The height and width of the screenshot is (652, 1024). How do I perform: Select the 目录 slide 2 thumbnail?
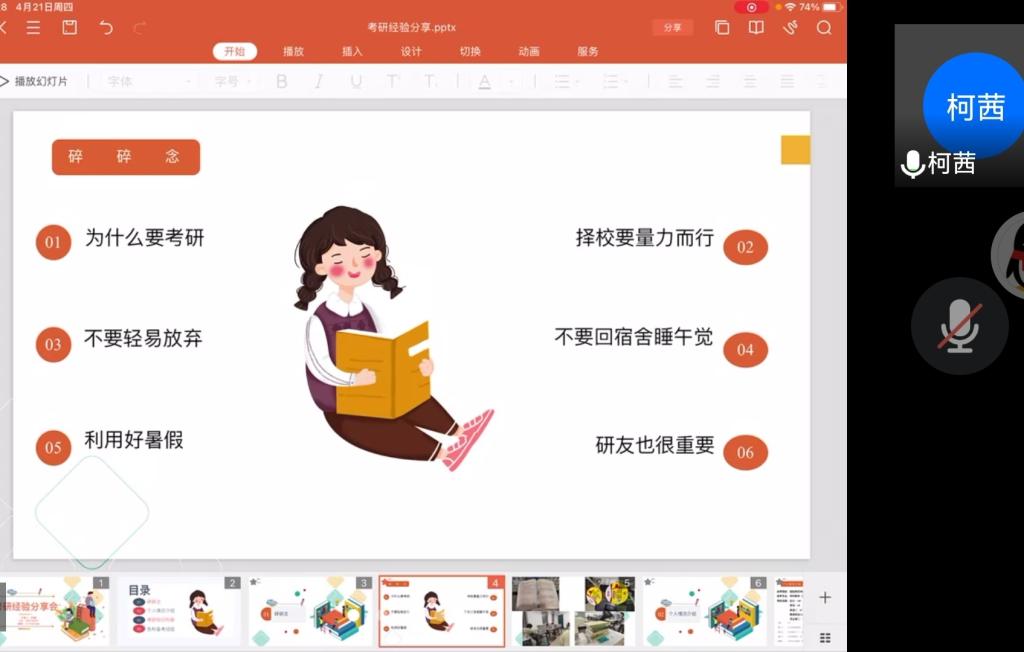[180, 610]
